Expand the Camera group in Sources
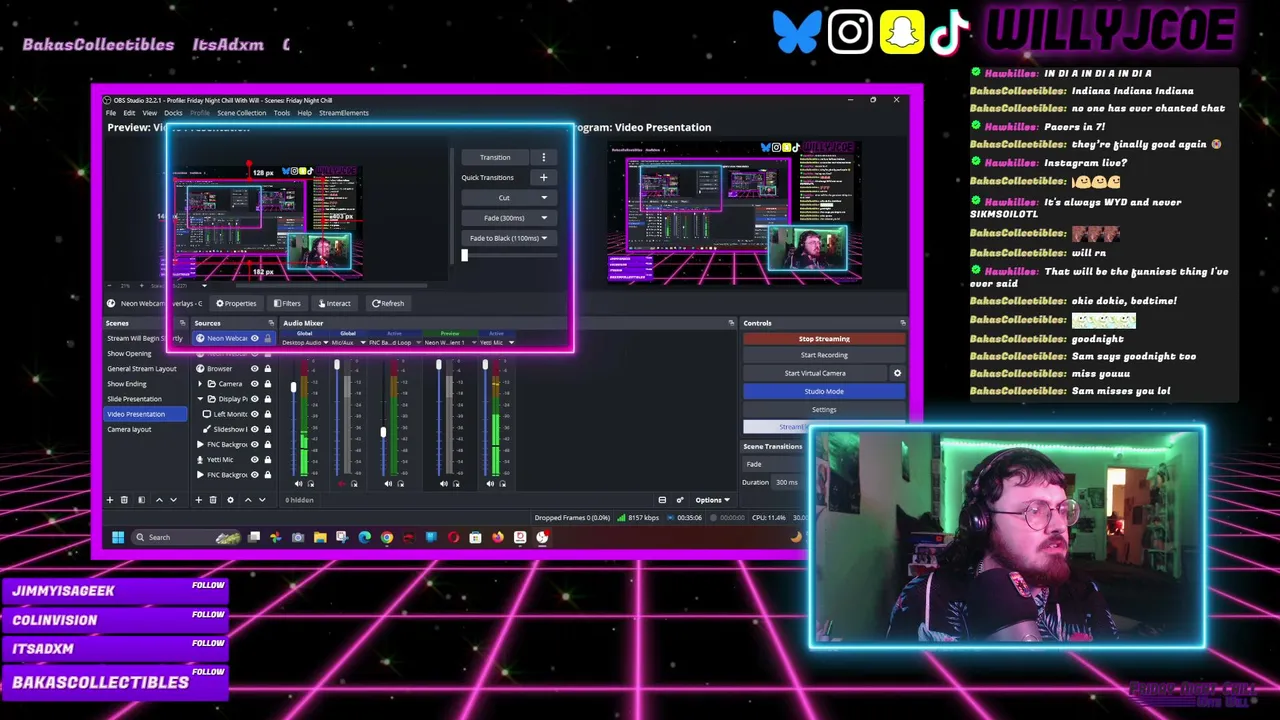This screenshot has height=720, width=1280. 200,384
